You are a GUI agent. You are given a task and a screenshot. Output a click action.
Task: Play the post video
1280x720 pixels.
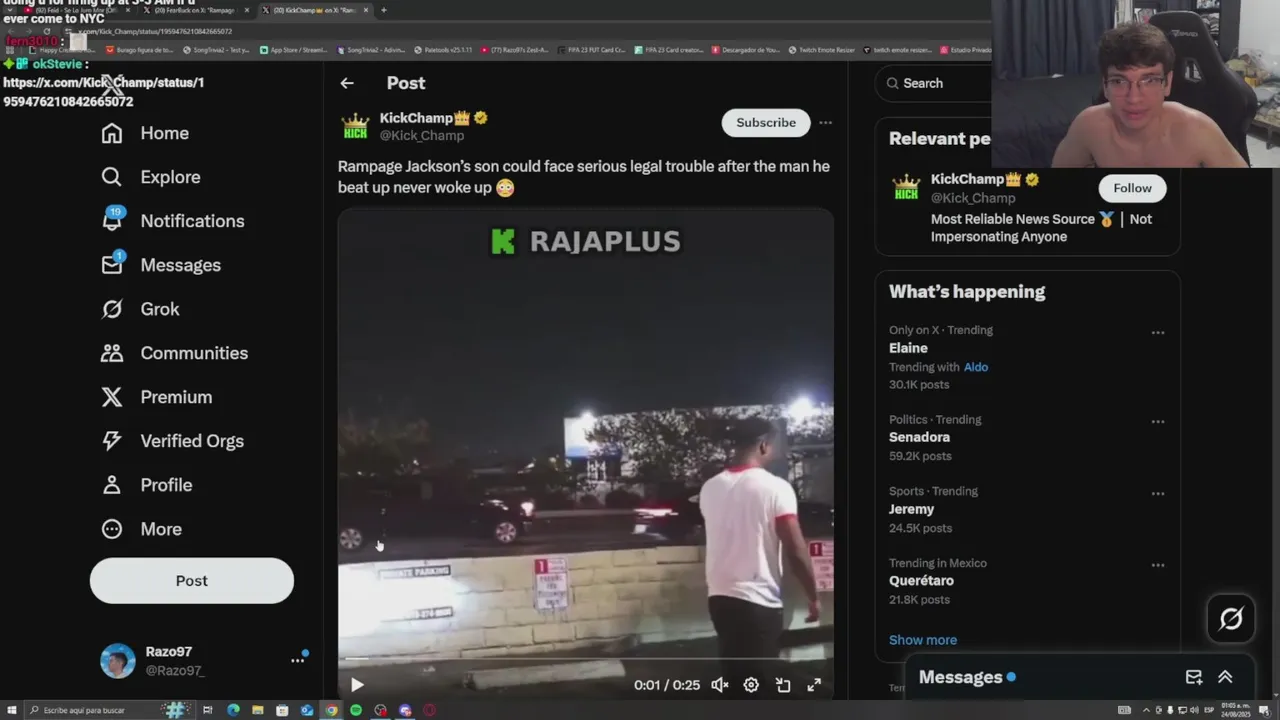point(357,685)
